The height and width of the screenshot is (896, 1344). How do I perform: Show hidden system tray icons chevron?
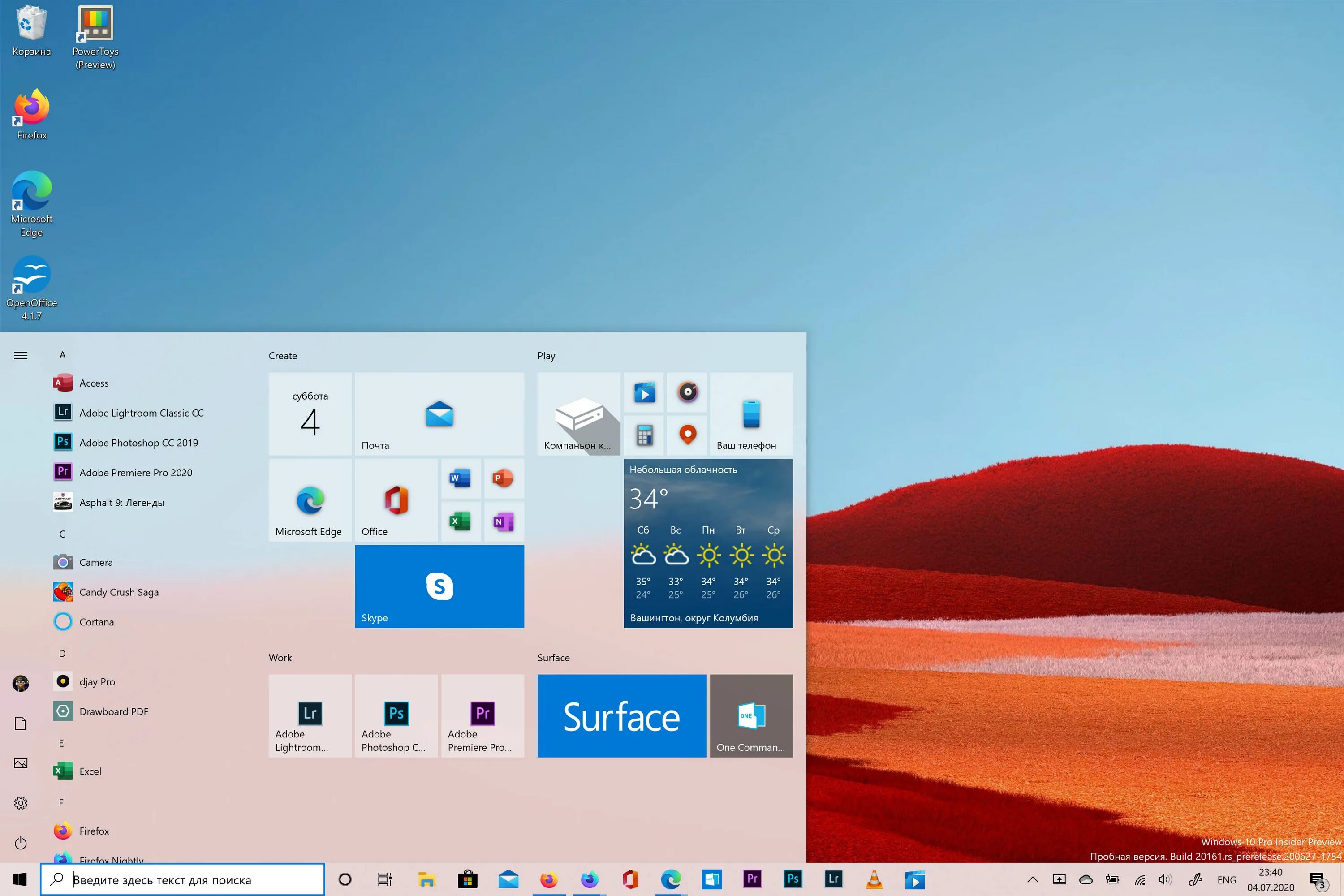pos(1032,879)
